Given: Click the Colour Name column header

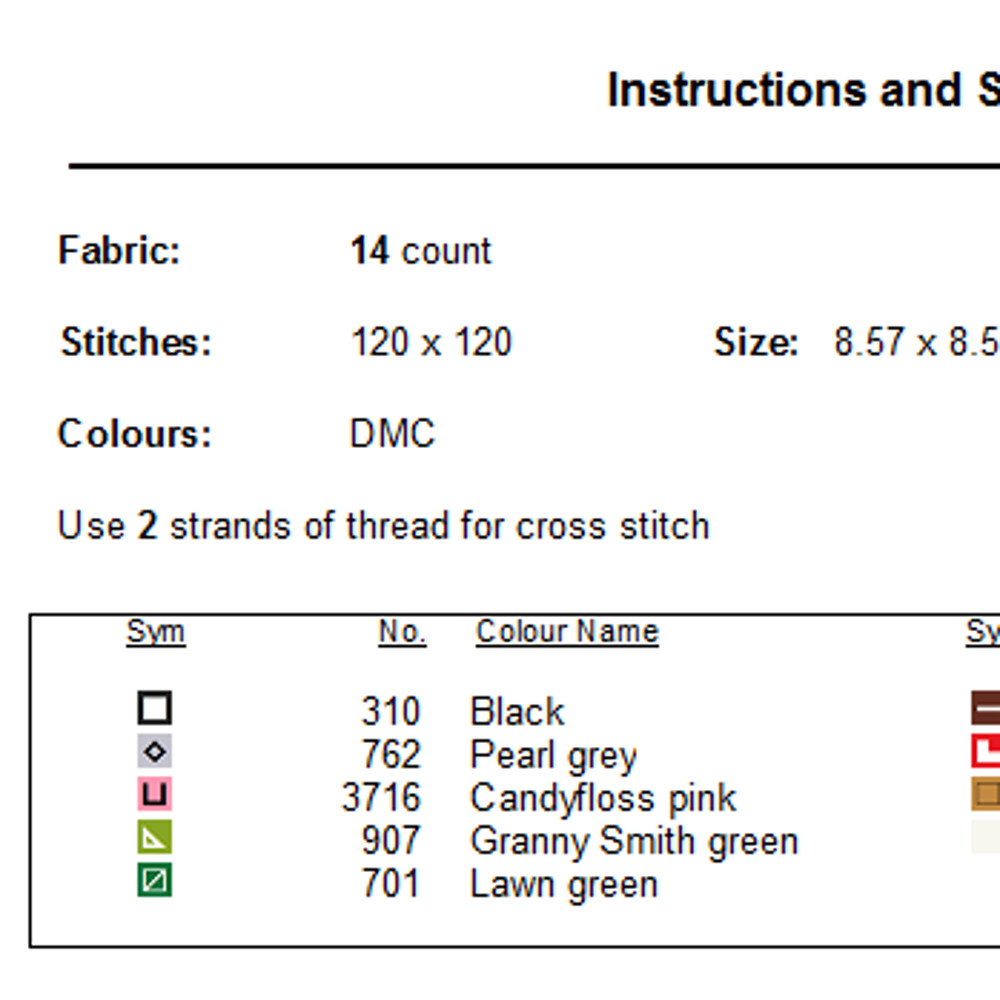Looking at the screenshot, I should tap(567, 632).
